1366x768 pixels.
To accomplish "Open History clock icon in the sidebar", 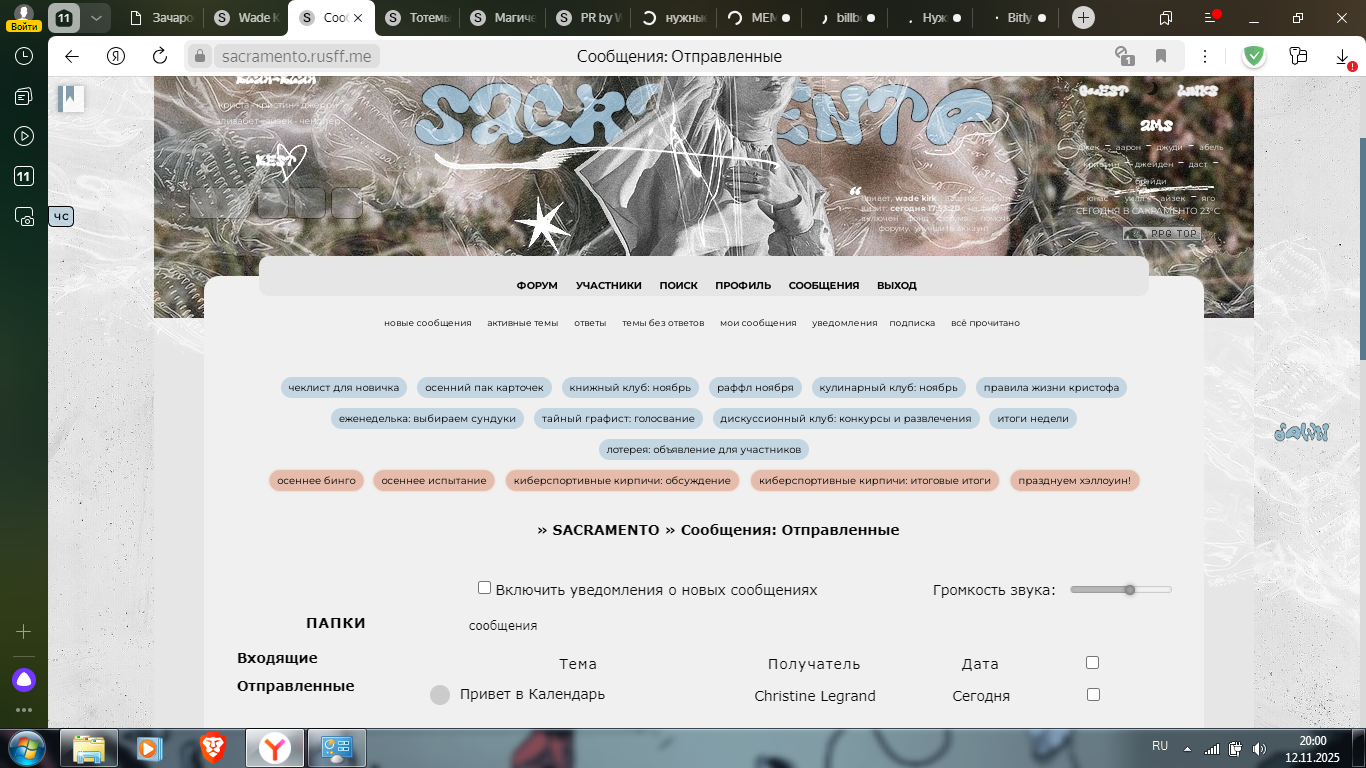I will 24,56.
